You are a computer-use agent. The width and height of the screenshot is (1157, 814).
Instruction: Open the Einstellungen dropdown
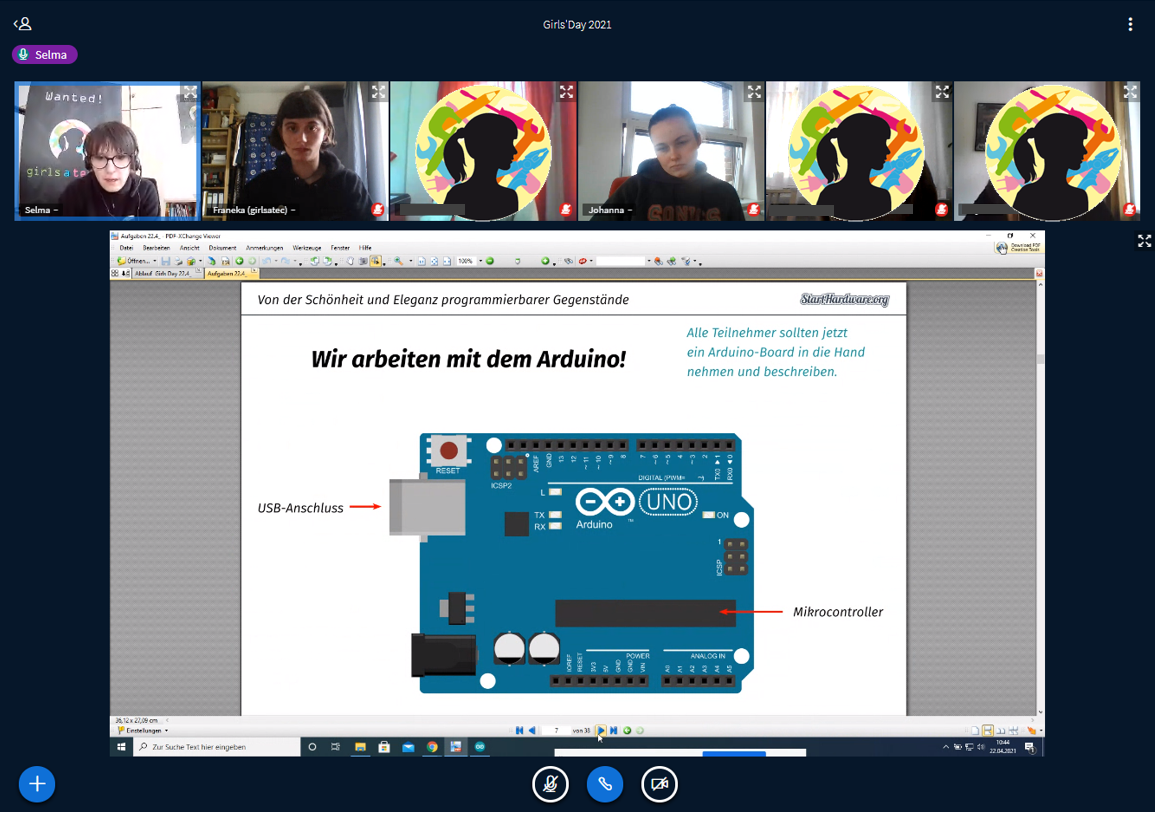(143, 731)
